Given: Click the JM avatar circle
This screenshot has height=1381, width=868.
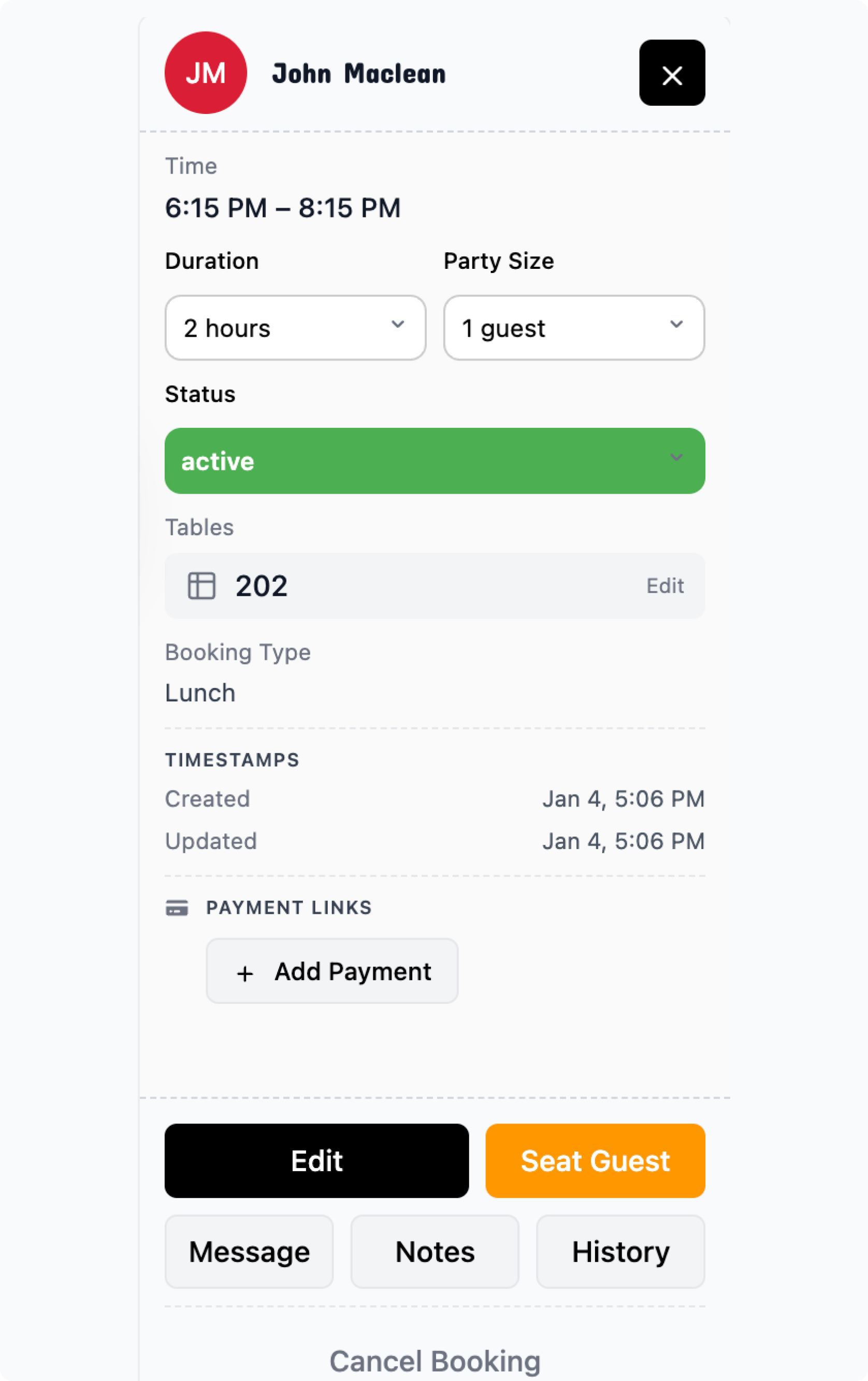Looking at the screenshot, I should pos(206,73).
